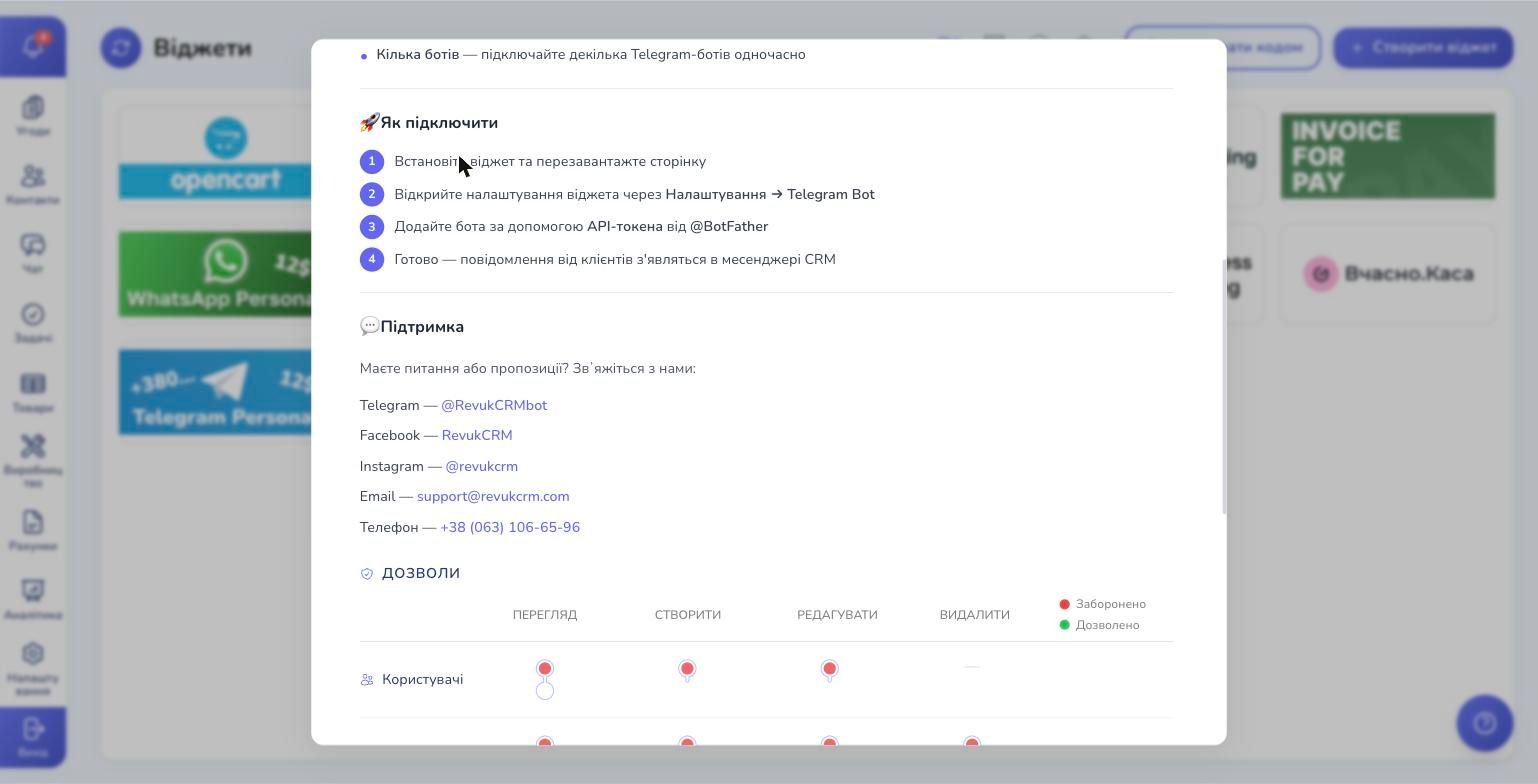The width and height of the screenshot is (1538, 784).
Task: Click support@revukcrm.com email link
Action: coord(493,496)
